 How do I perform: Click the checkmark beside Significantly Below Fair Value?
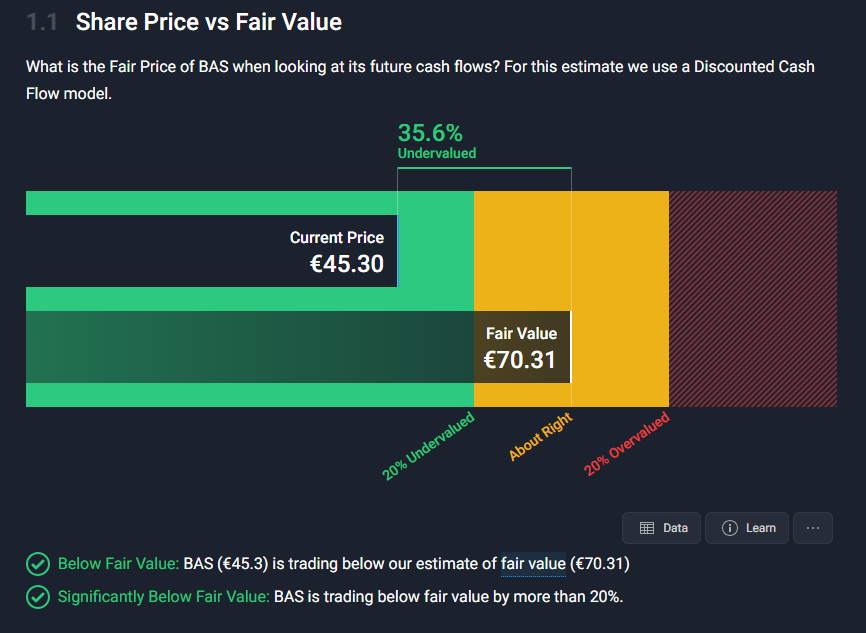point(38,597)
